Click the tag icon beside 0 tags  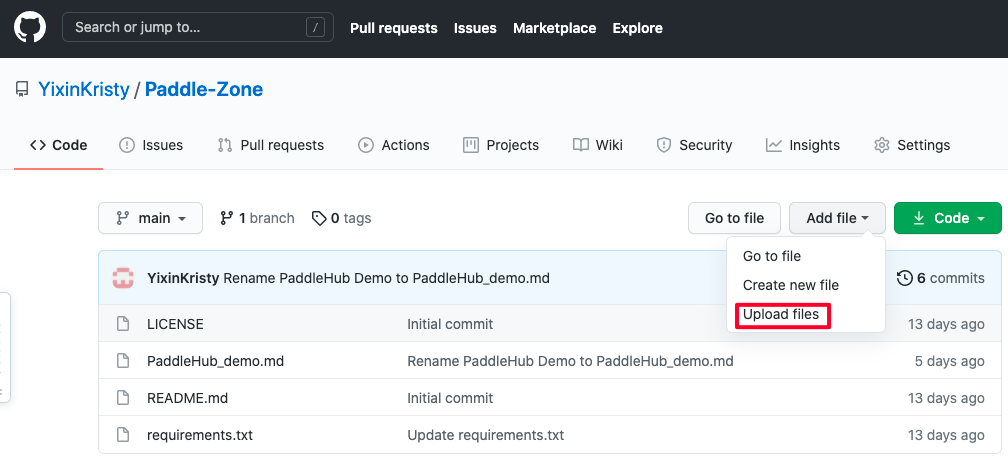pos(319,219)
